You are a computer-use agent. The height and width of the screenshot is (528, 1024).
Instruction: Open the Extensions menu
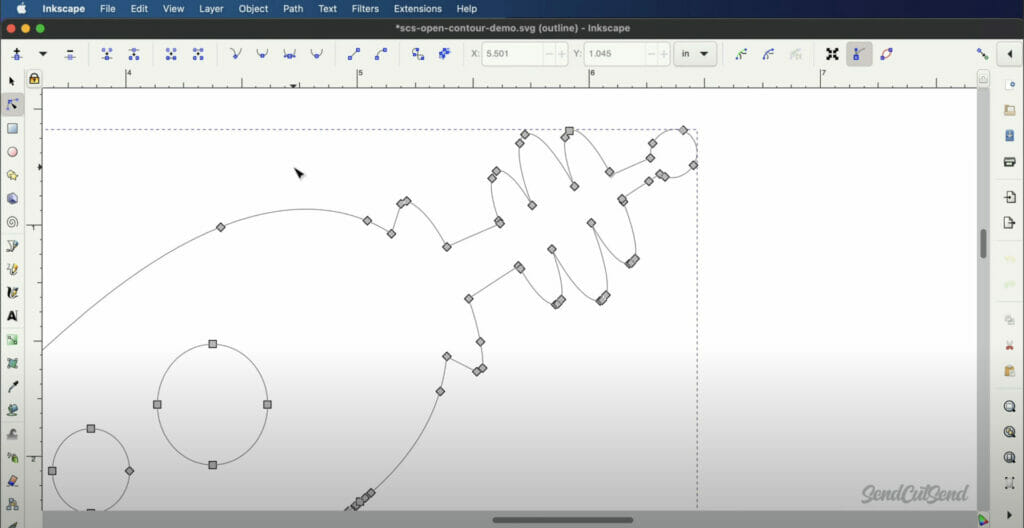[417, 9]
